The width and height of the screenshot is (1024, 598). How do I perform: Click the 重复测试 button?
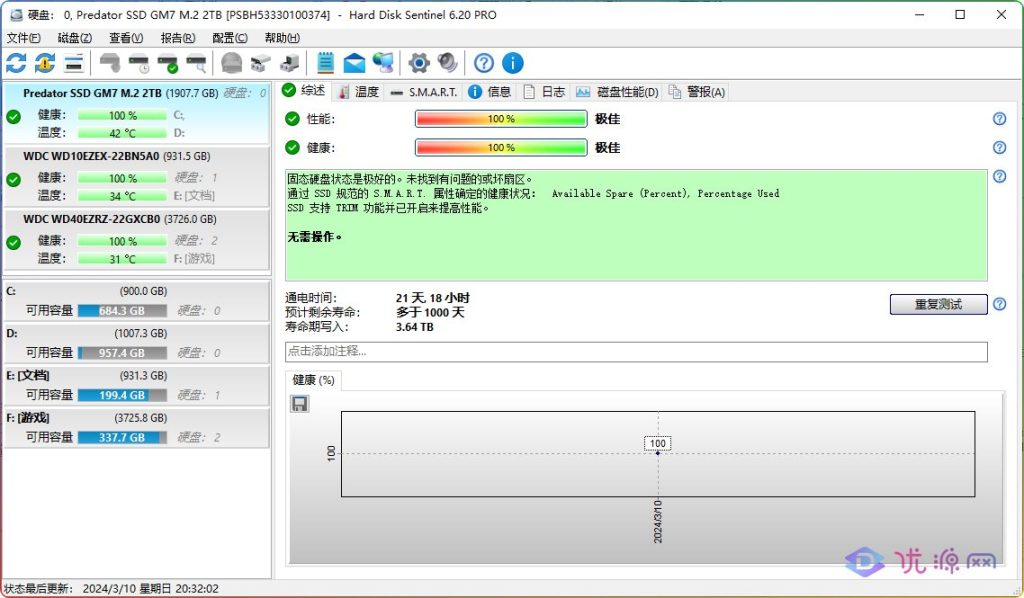938,304
